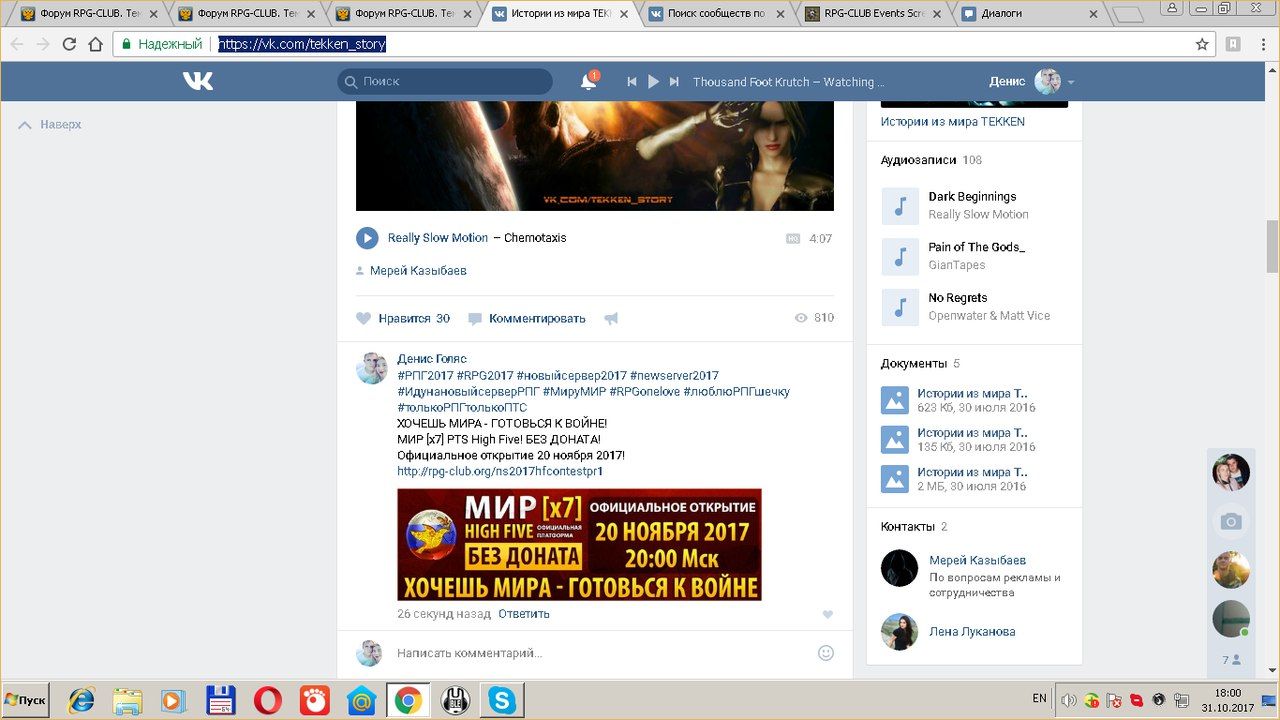This screenshot has width=1280, height=720.
Task: Open Документы section header
Action: tap(913, 364)
